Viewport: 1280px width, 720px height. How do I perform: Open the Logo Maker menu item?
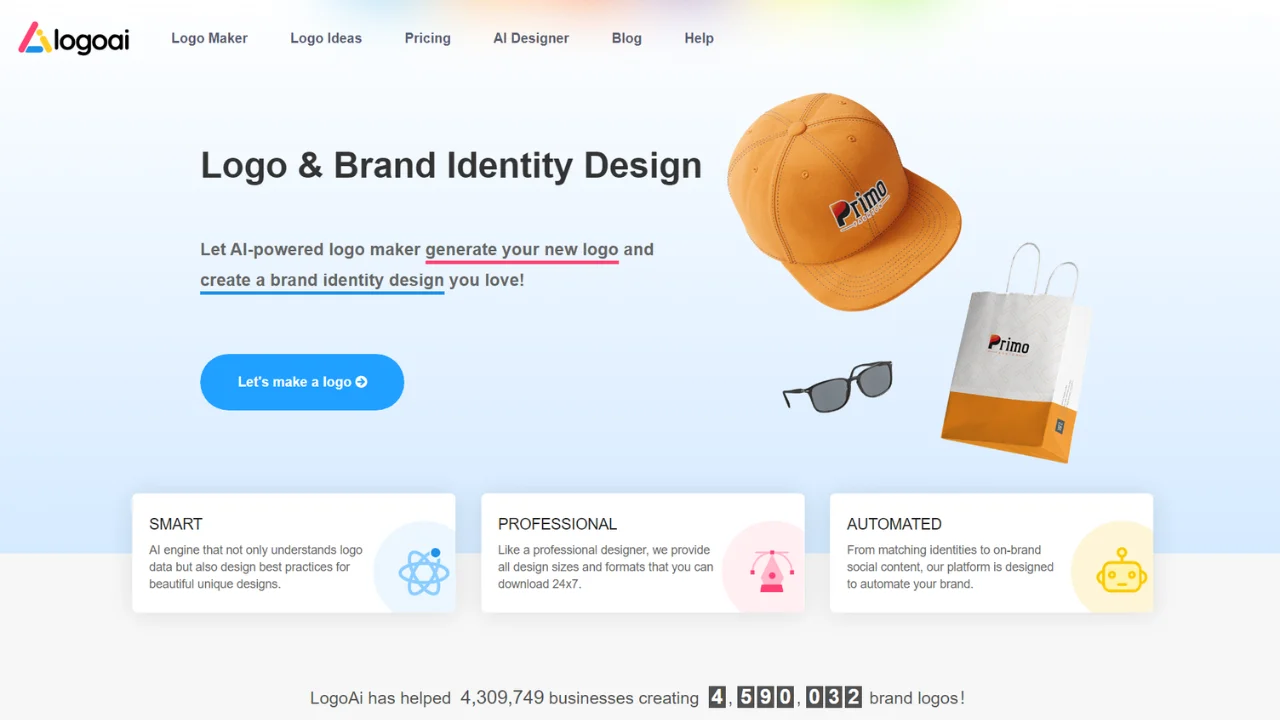pos(209,38)
